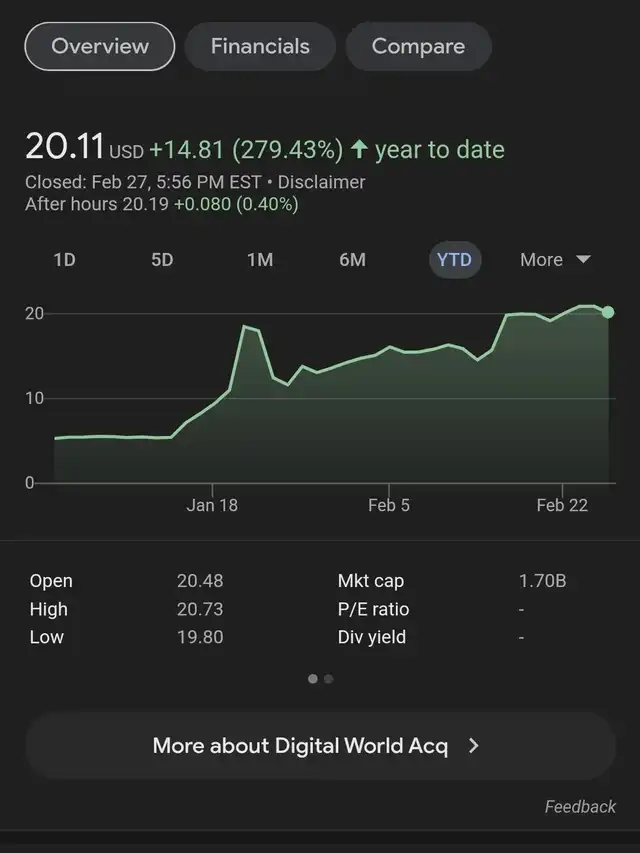Select the 5D time range
The height and width of the screenshot is (853, 640).
pos(162,260)
